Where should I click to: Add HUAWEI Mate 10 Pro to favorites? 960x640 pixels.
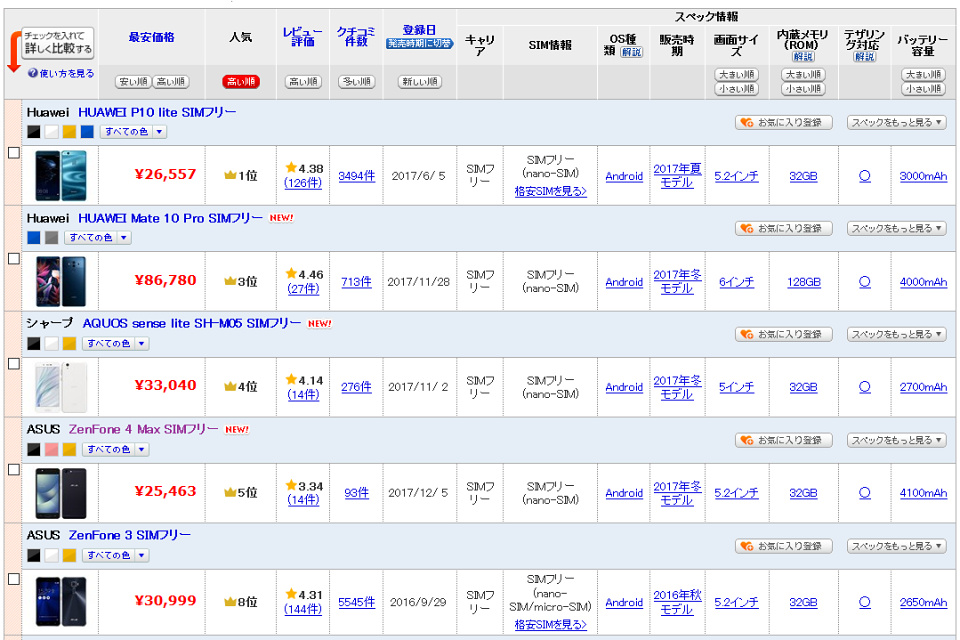784,228
